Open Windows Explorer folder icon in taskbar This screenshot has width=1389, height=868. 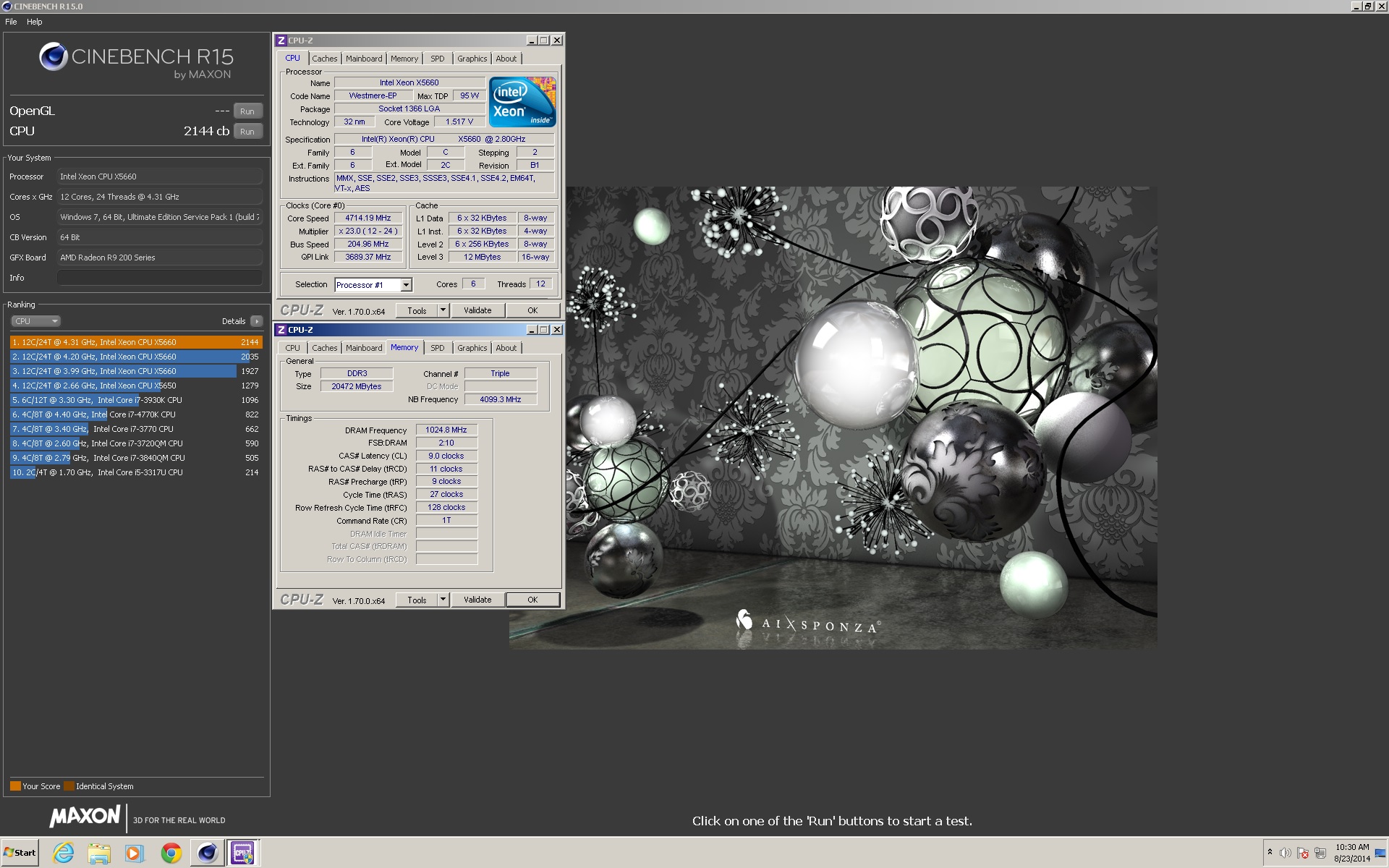pyautogui.click(x=98, y=853)
